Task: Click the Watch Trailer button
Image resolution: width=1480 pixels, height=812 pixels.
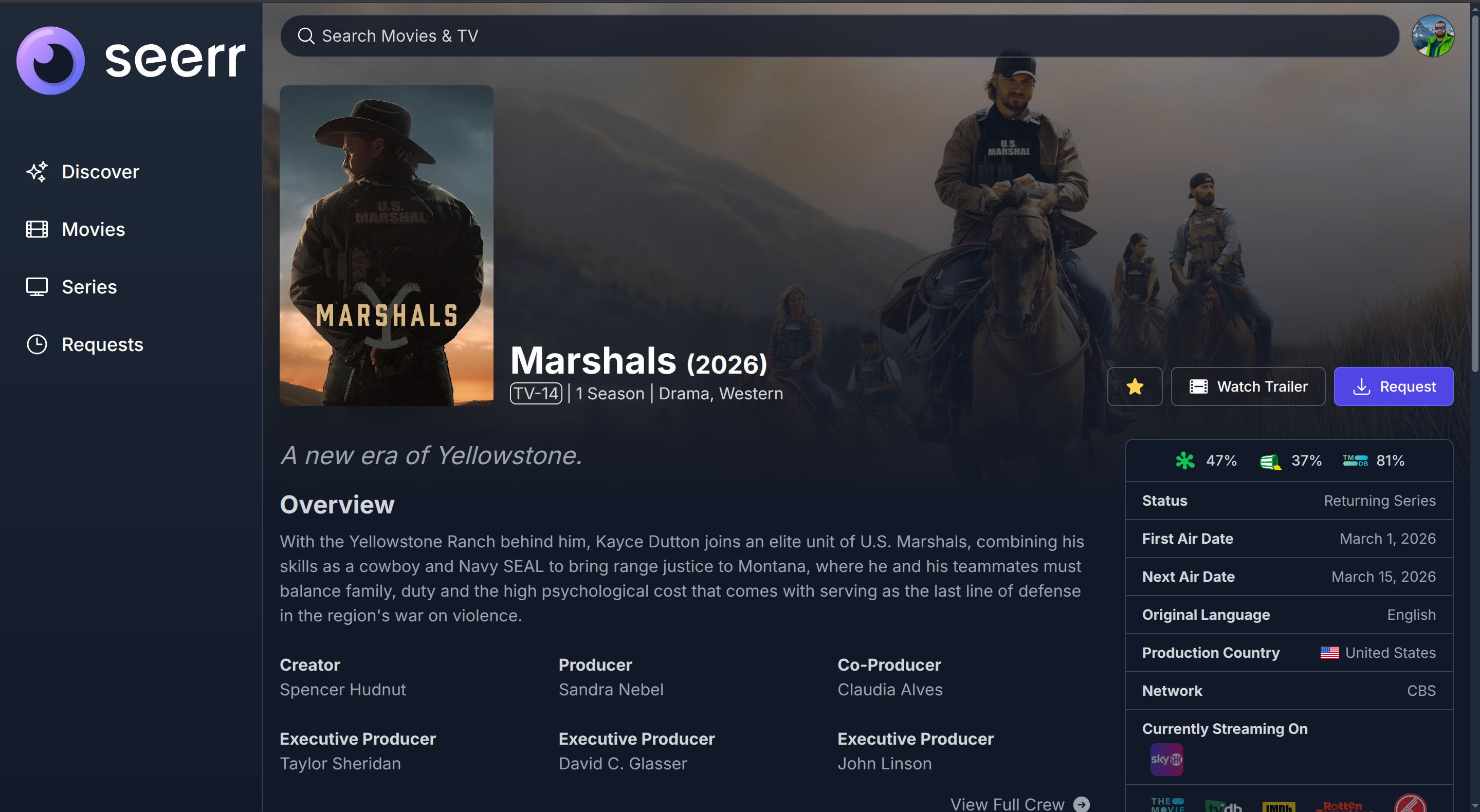Action: [1248, 386]
